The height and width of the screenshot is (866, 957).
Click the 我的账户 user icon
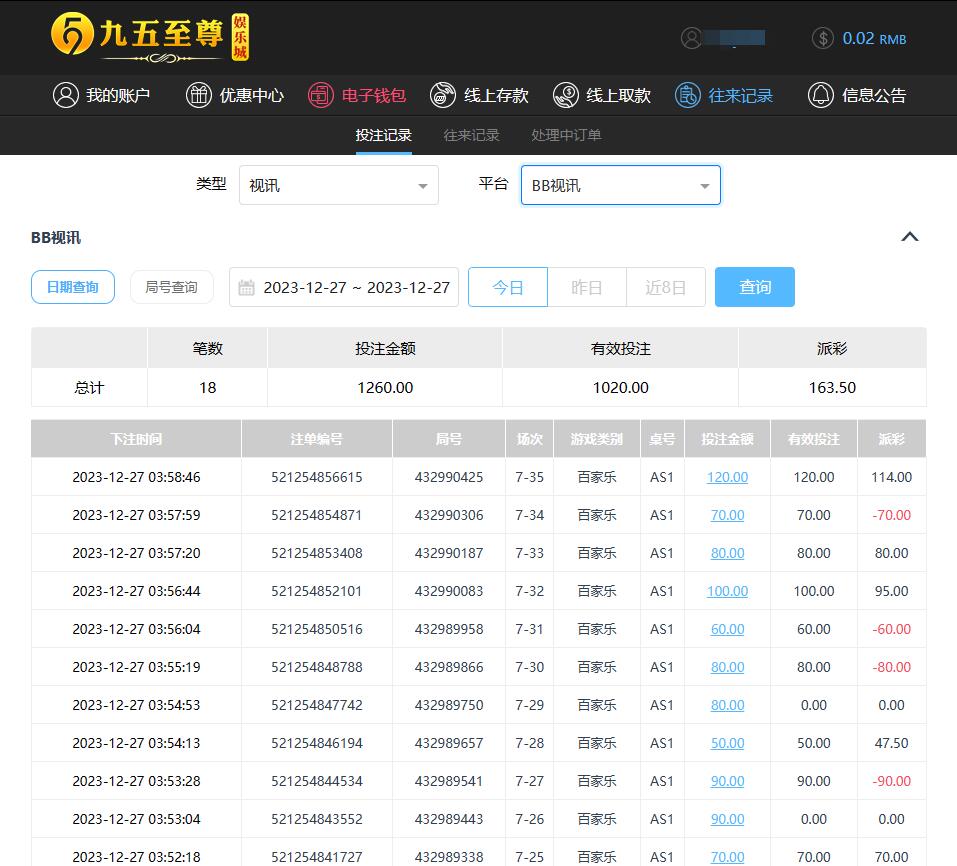pos(66,95)
